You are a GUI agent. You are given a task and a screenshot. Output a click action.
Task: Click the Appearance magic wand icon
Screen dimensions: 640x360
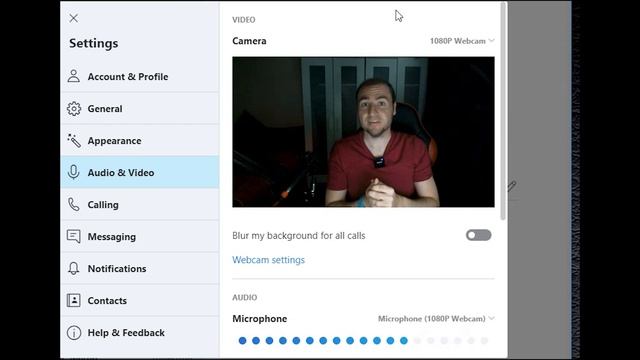(x=74, y=140)
